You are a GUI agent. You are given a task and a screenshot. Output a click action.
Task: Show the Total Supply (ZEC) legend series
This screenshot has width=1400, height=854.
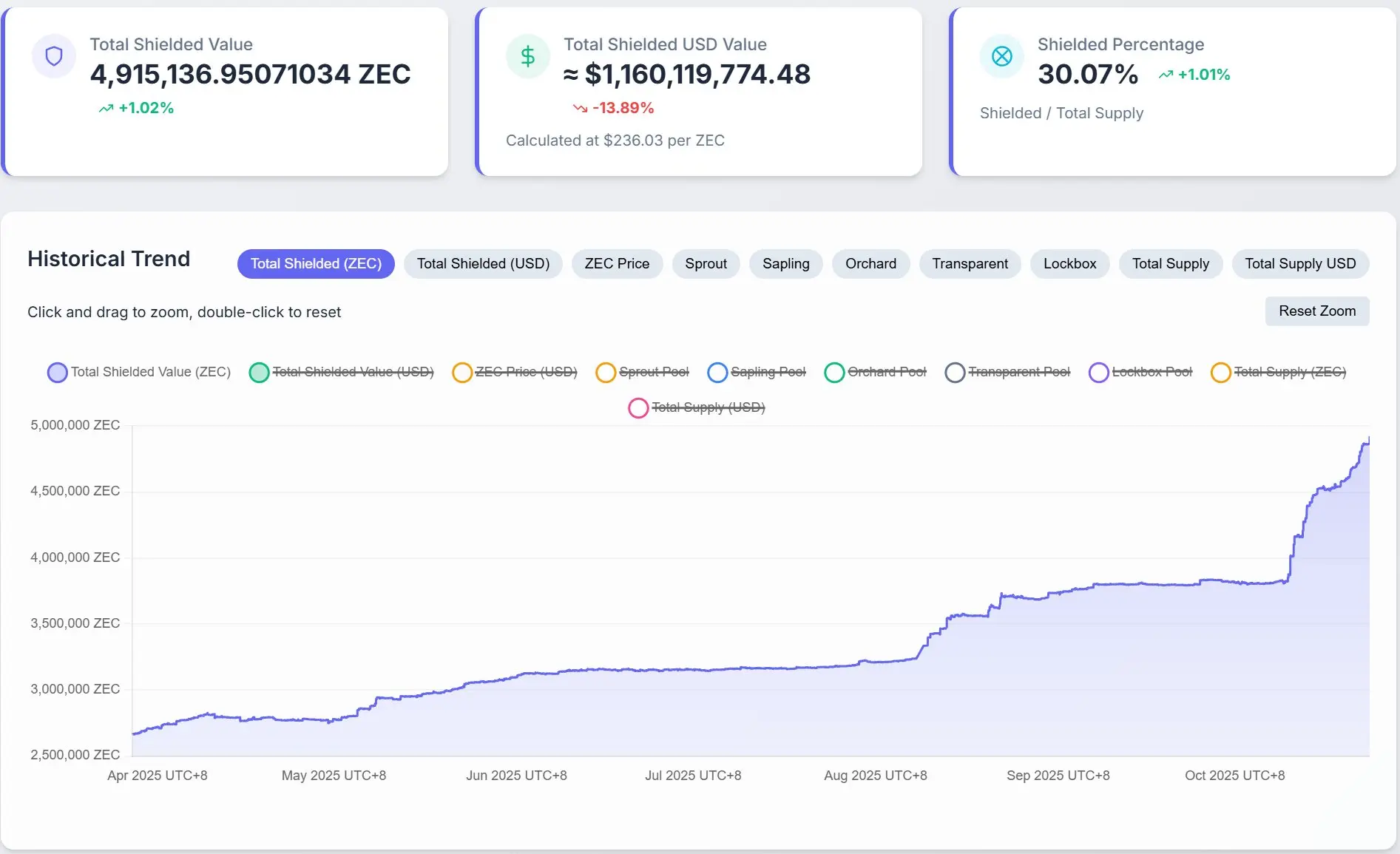click(x=1279, y=372)
